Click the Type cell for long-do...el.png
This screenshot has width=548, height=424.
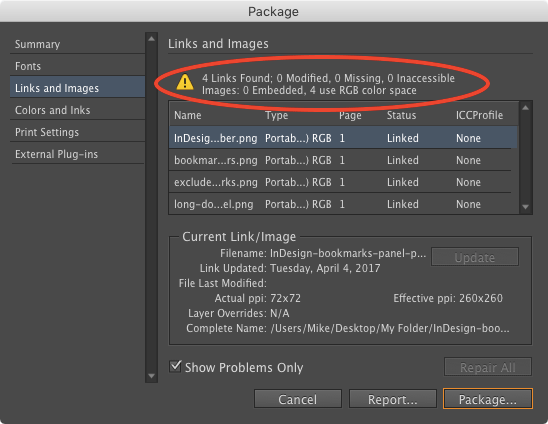tap(298, 204)
